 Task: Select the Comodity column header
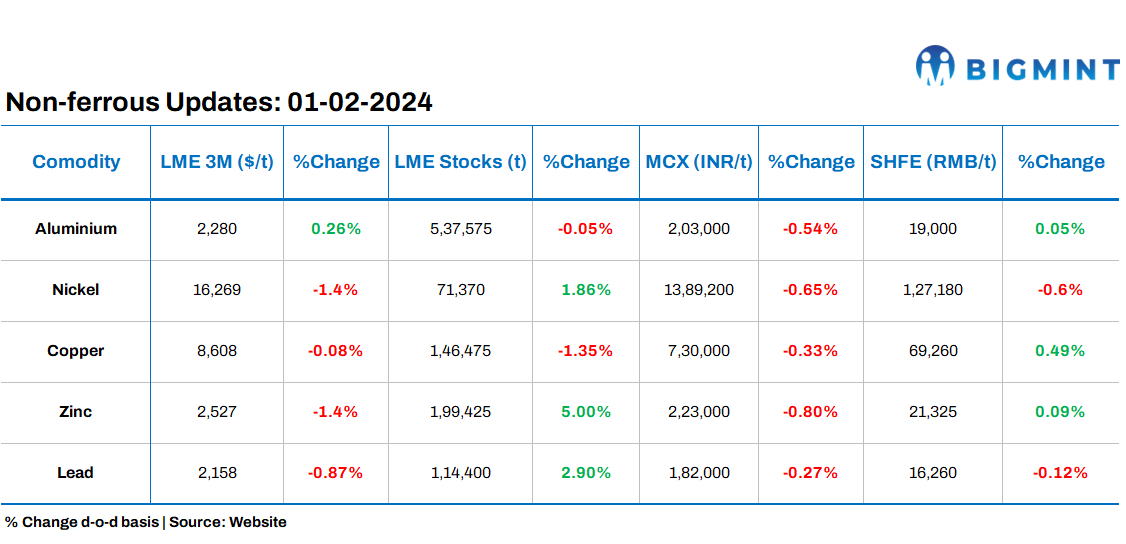pos(76,162)
